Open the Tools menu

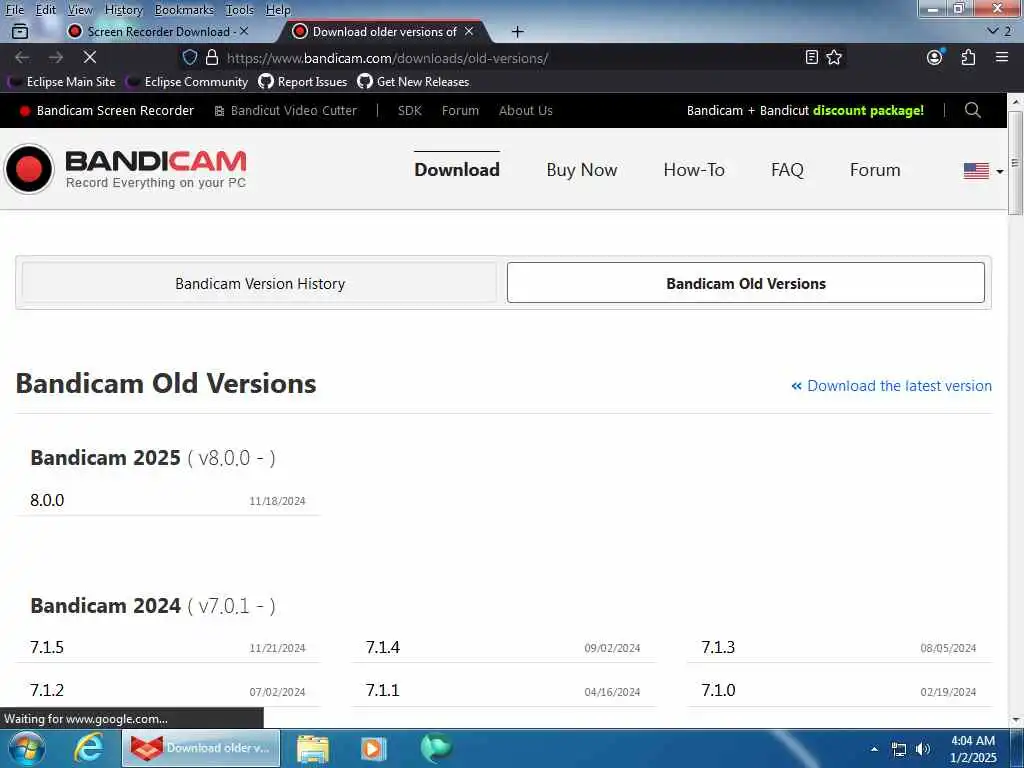(x=239, y=9)
